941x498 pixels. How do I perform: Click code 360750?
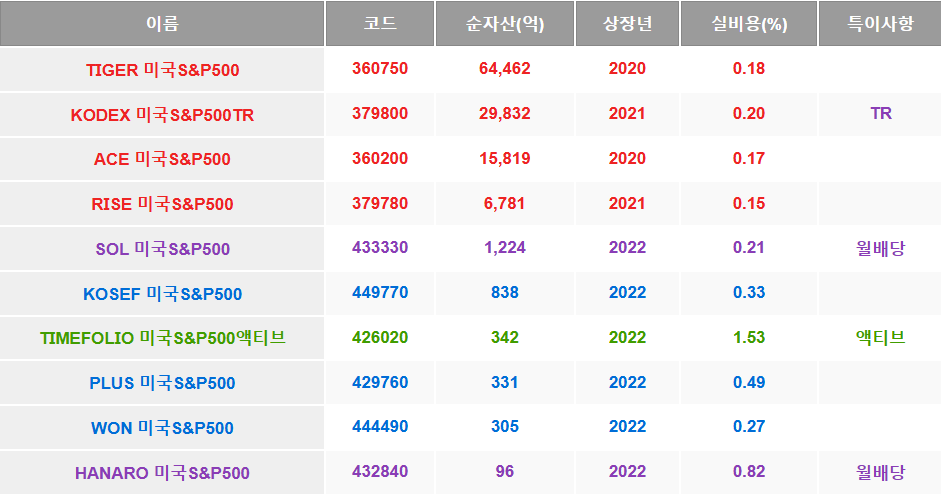click(380, 68)
